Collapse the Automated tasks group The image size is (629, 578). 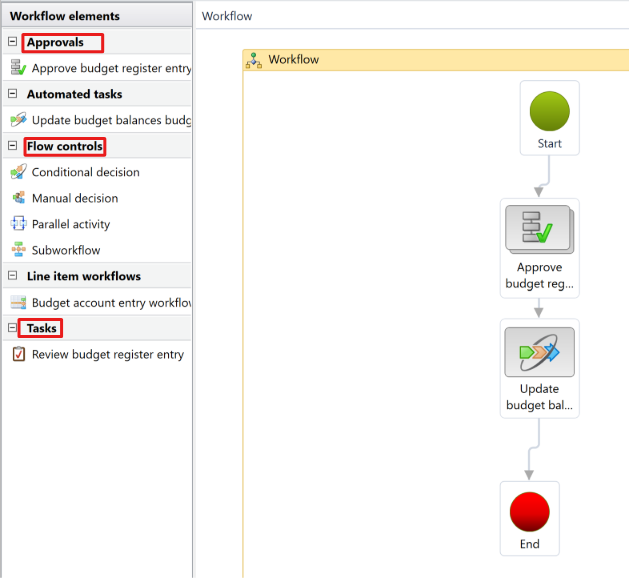(12, 93)
